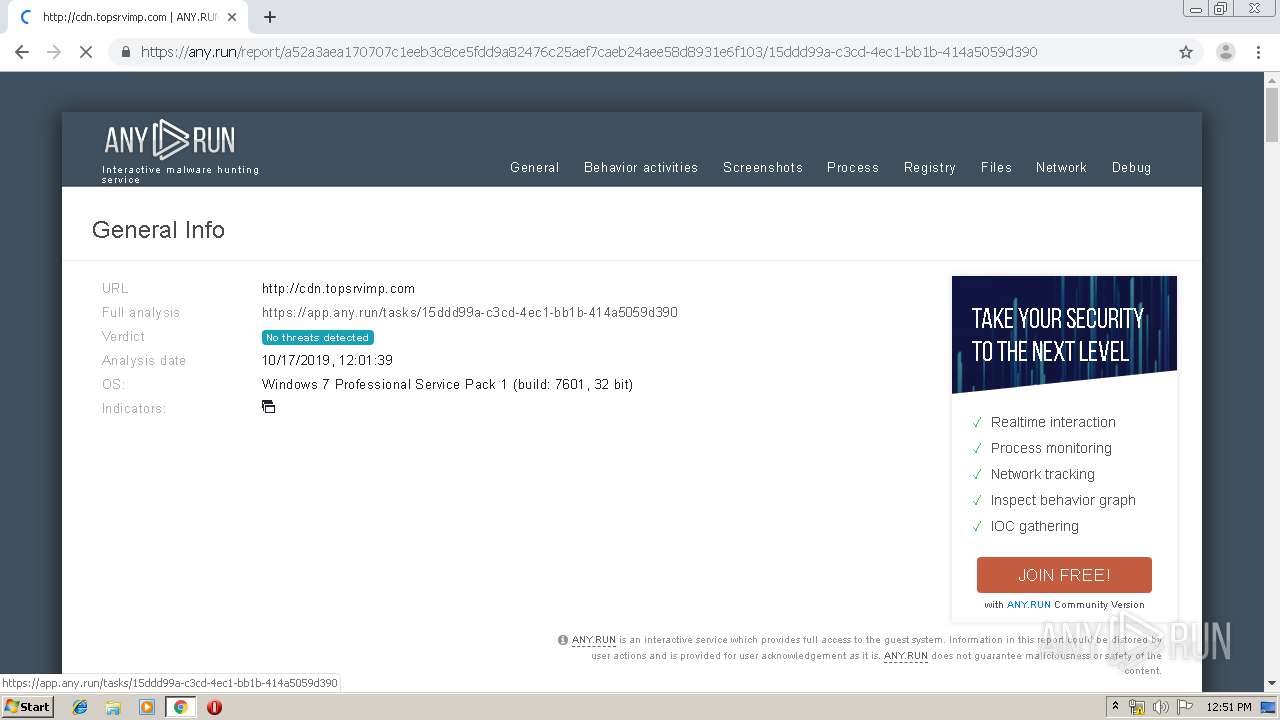Select the Windows 7 Professional OS text
This screenshot has height=720, width=1280.
click(447, 384)
